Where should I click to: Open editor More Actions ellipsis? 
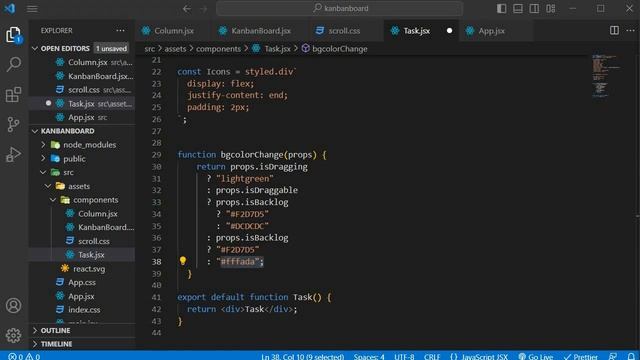point(630,30)
